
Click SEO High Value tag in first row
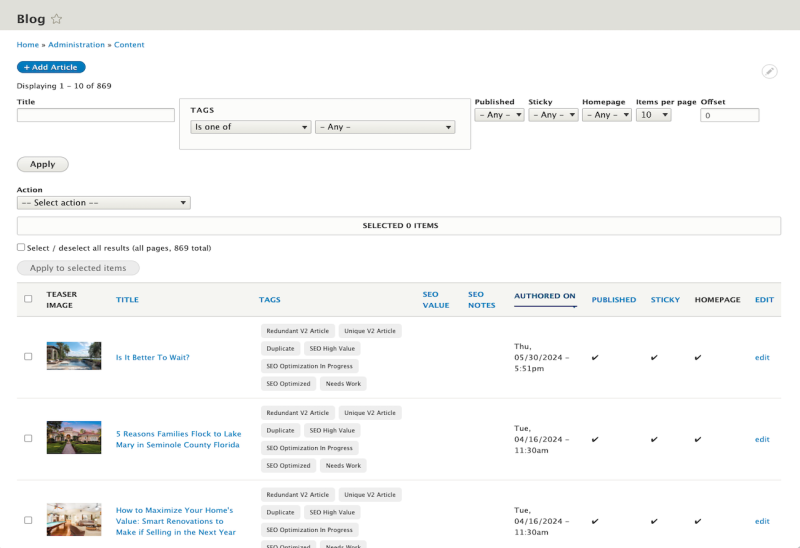click(x=332, y=348)
